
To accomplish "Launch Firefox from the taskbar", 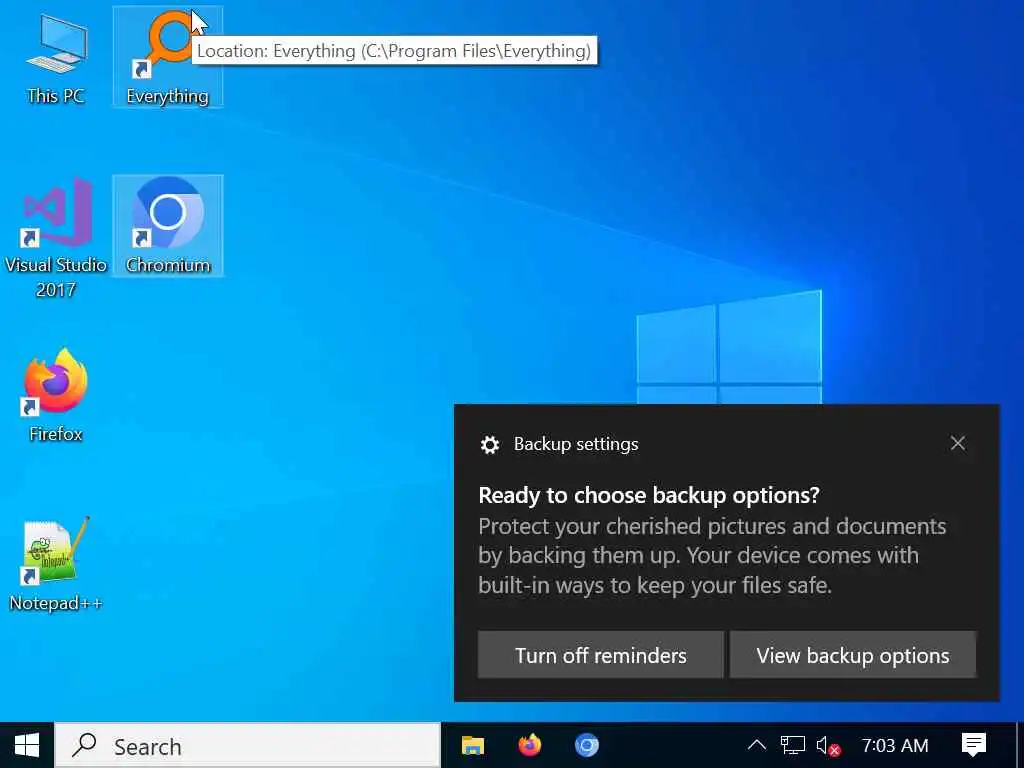I will tap(530, 745).
